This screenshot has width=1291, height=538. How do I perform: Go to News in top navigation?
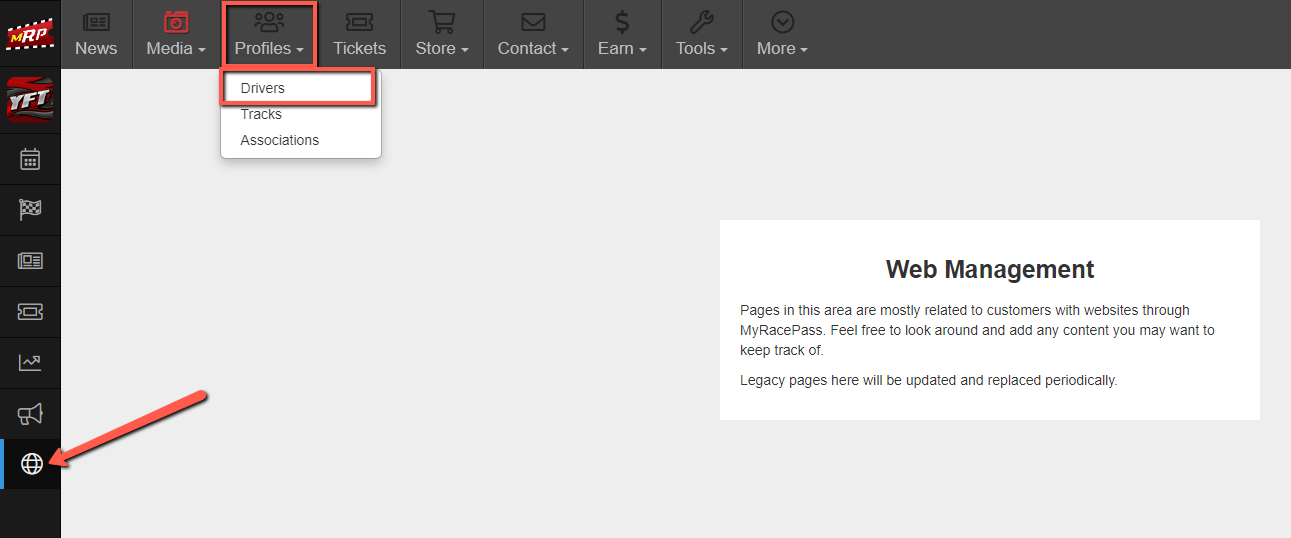(96, 34)
